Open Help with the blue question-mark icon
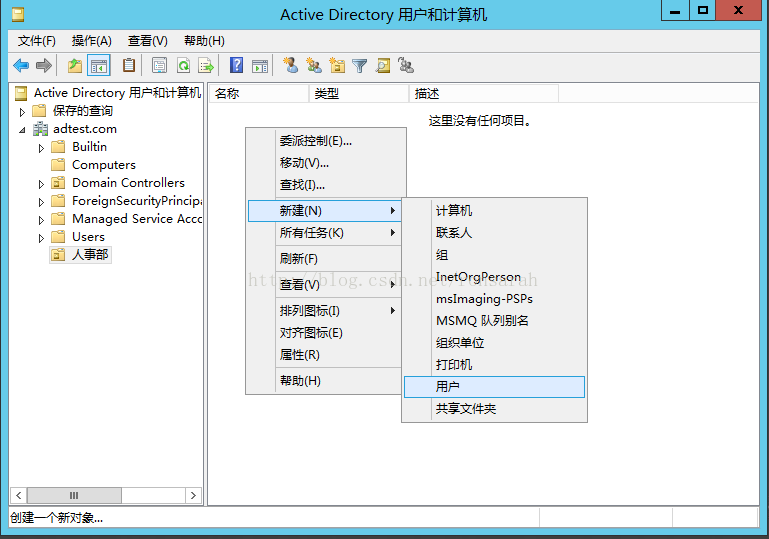 click(236, 65)
